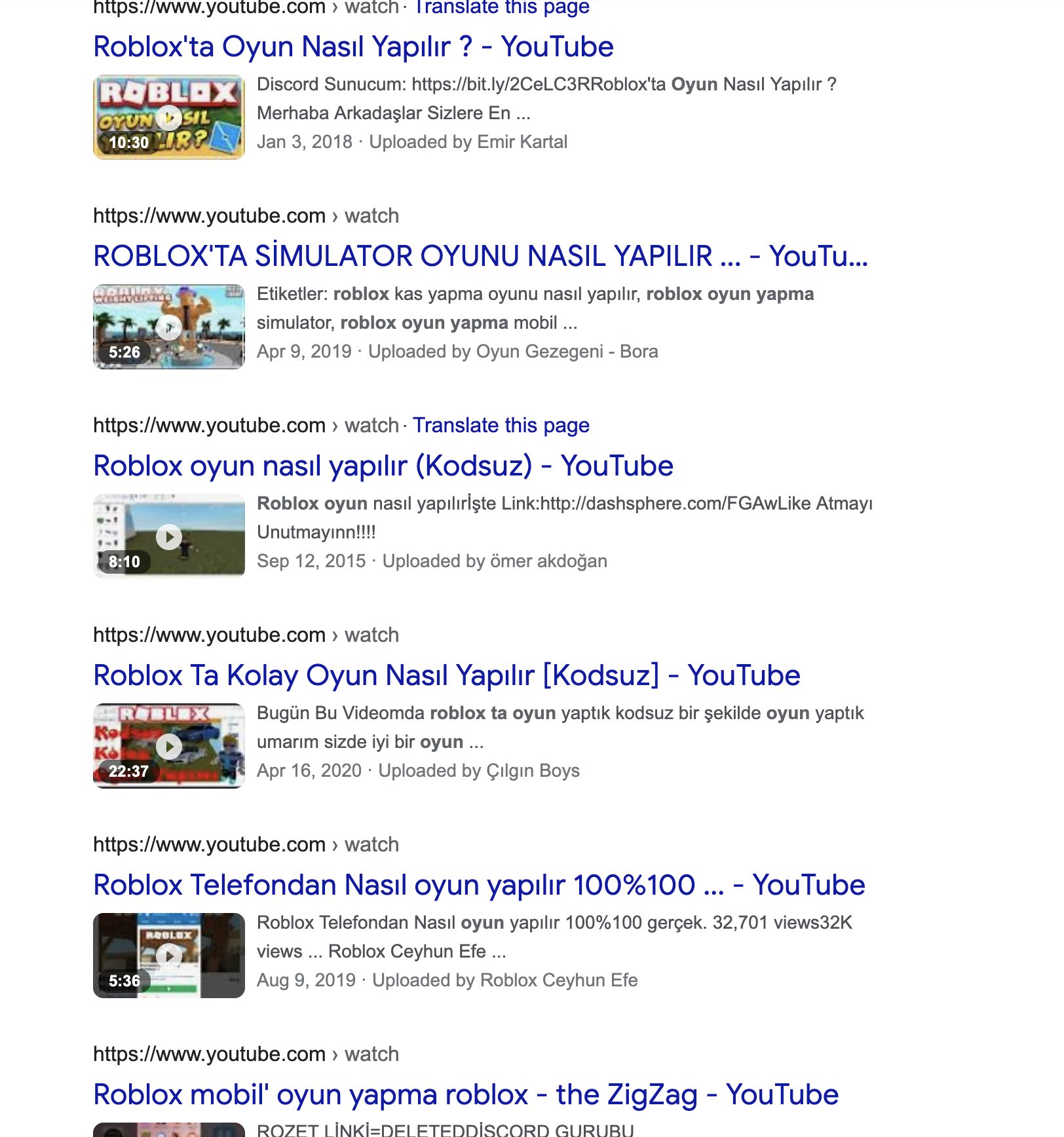The width and height of the screenshot is (1064, 1137).
Task: Click the 5:26 duration badge on thumbnail
Action: tap(124, 352)
